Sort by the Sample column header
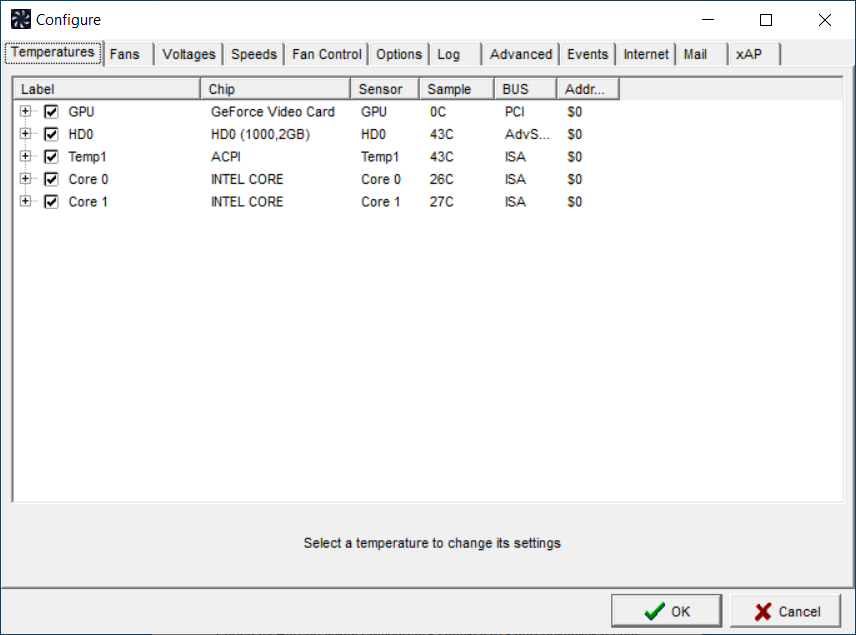The image size is (856, 635). tap(456, 89)
